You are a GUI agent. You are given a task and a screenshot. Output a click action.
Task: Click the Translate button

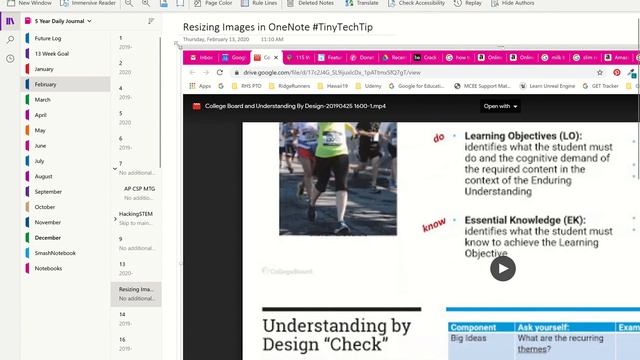(362, 3)
